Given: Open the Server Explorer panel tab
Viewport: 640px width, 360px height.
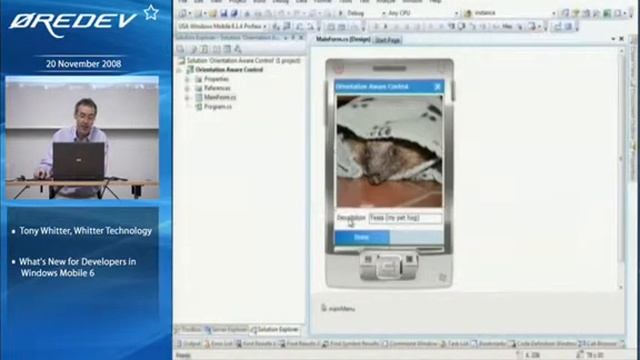Looking at the screenshot, I should (x=226, y=329).
